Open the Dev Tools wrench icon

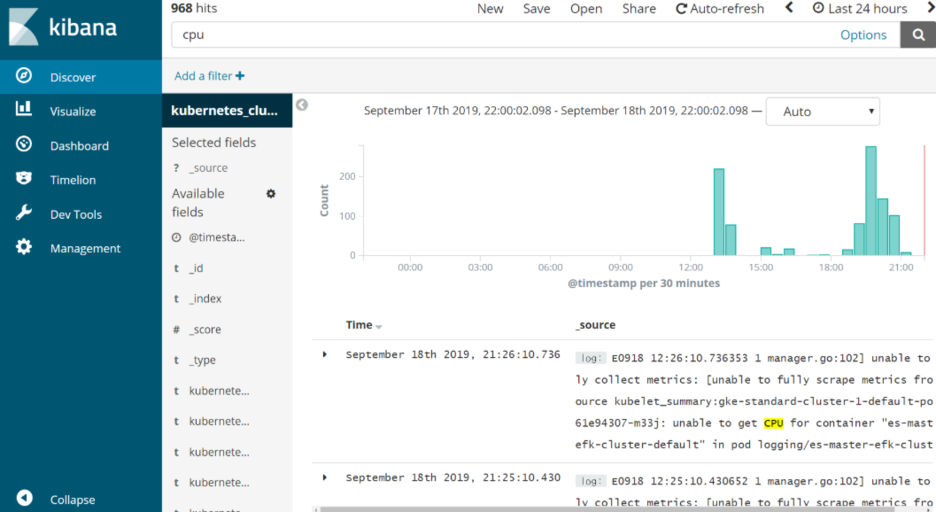23,212
